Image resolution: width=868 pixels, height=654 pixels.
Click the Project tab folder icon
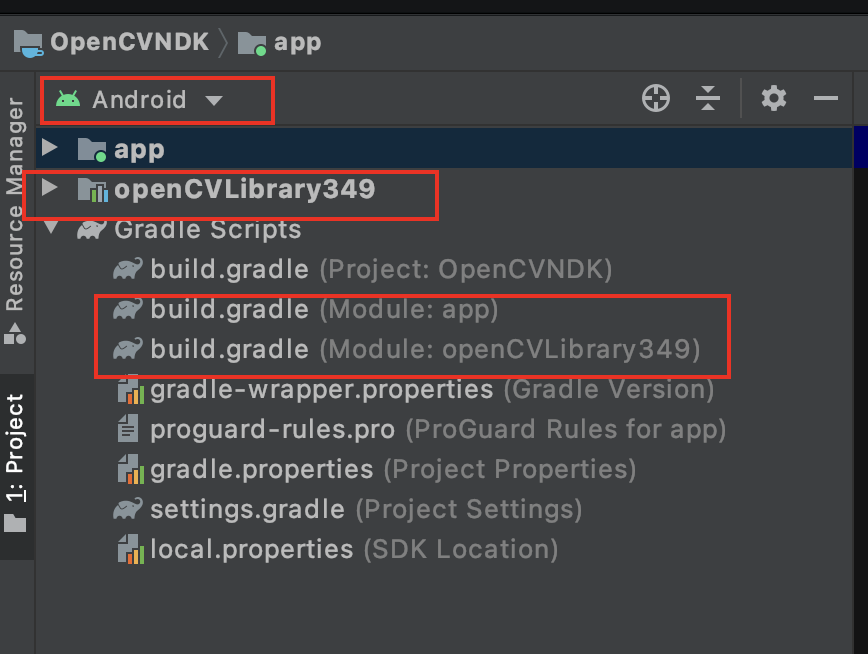pos(14,522)
